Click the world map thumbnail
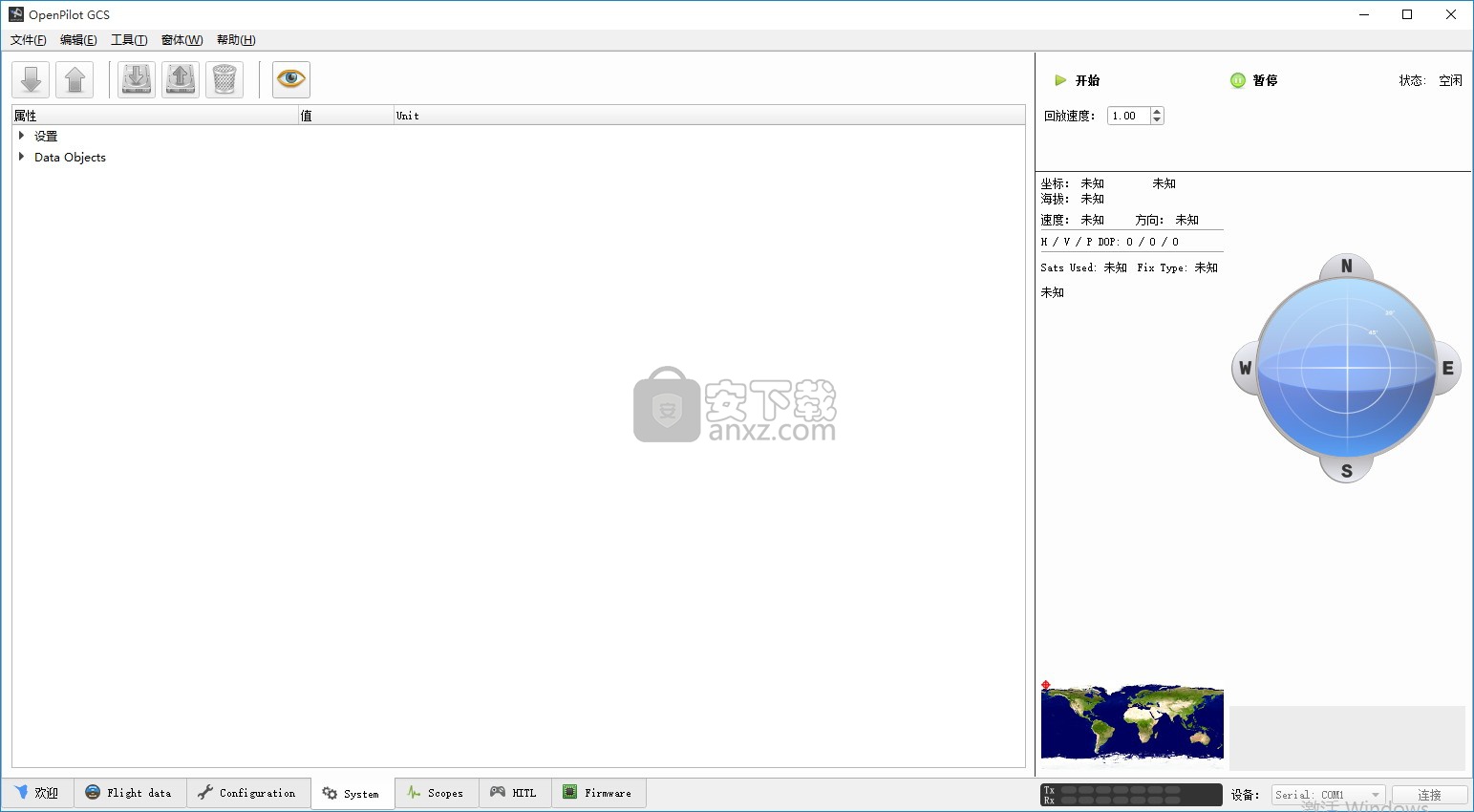The width and height of the screenshot is (1474, 812). pyautogui.click(x=1132, y=725)
